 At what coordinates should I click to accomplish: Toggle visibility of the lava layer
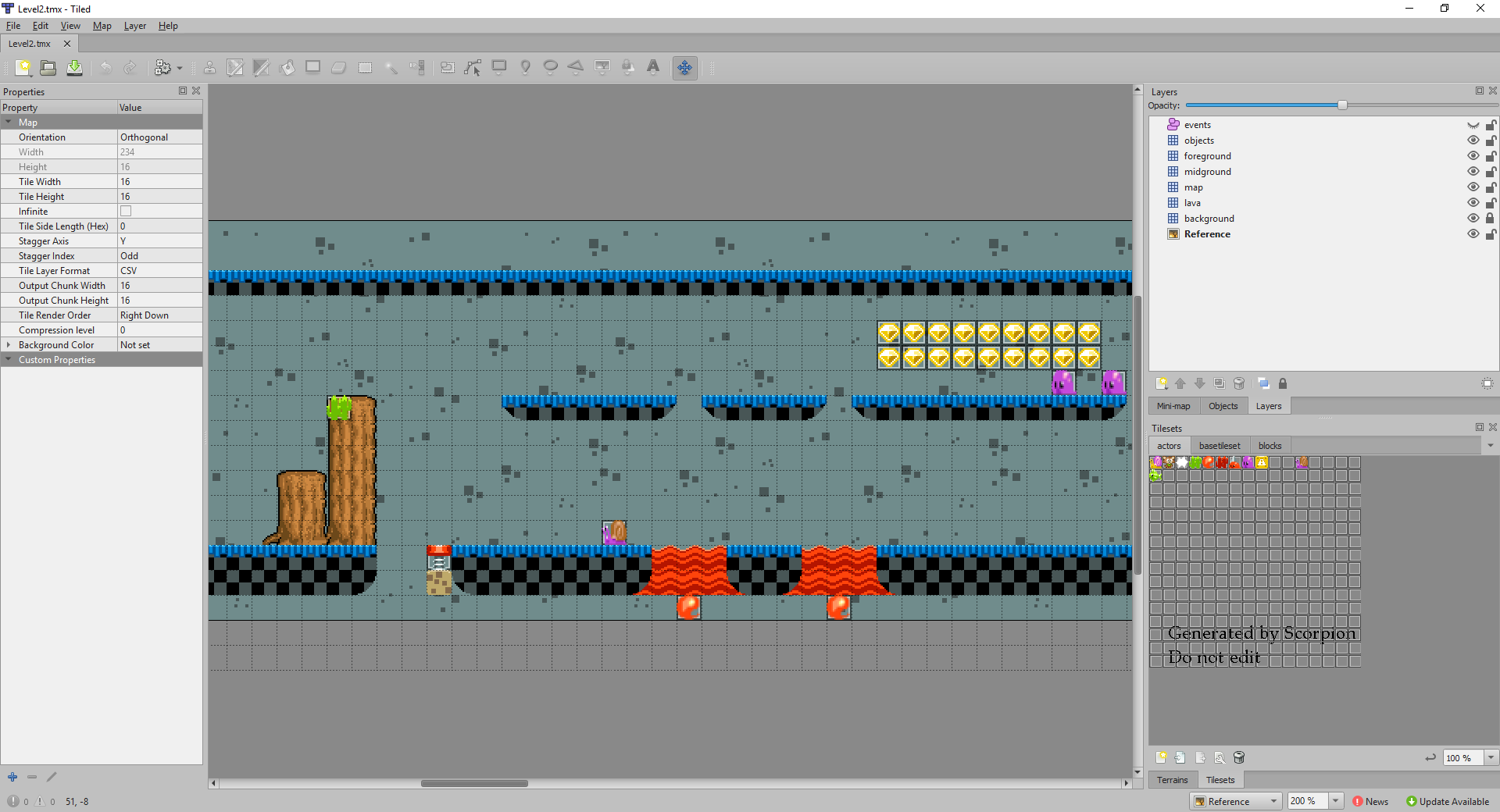(1473, 203)
